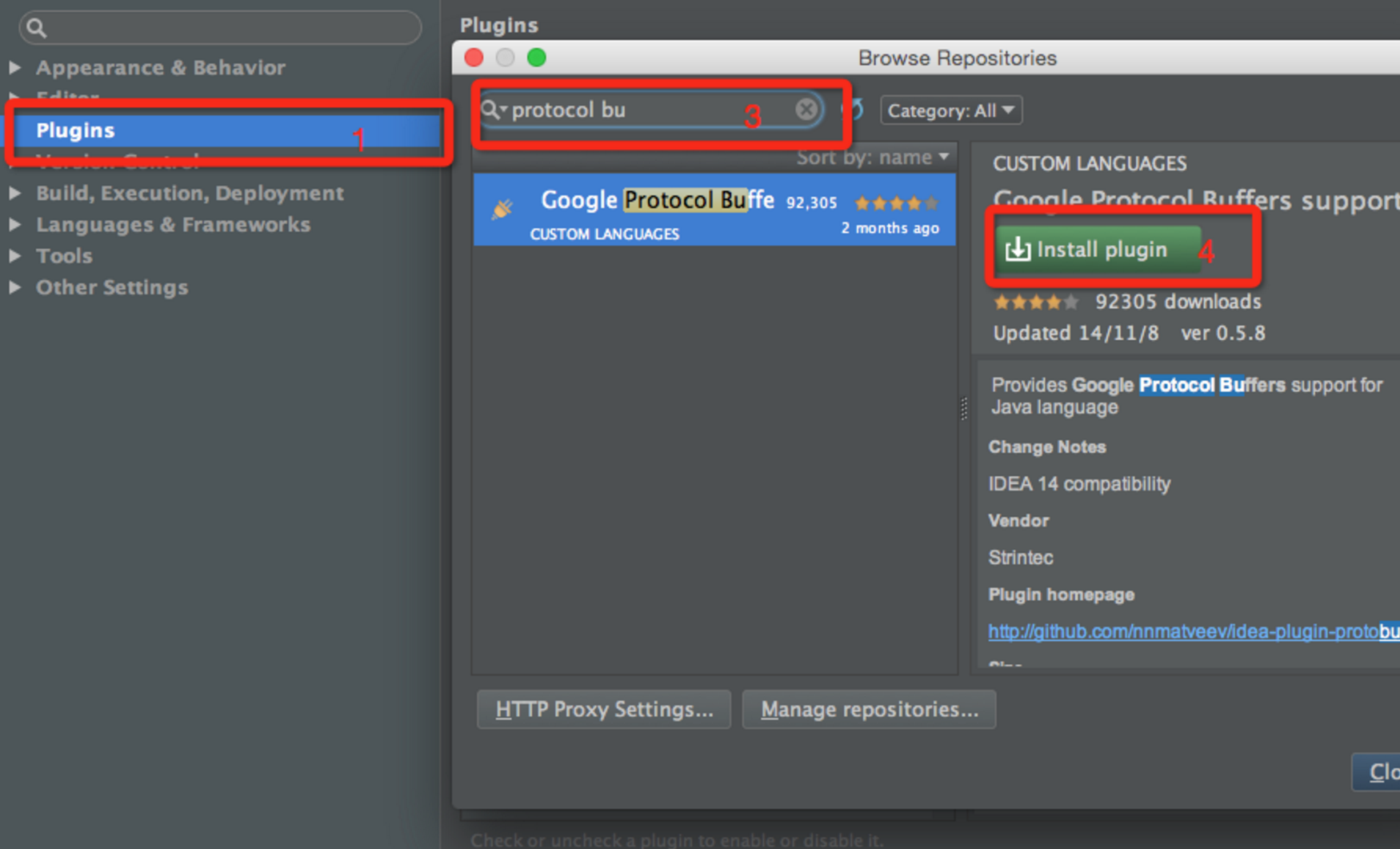Click the splitter handle between list and details
This screenshot has height=849, width=1400.
tap(964, 408)
